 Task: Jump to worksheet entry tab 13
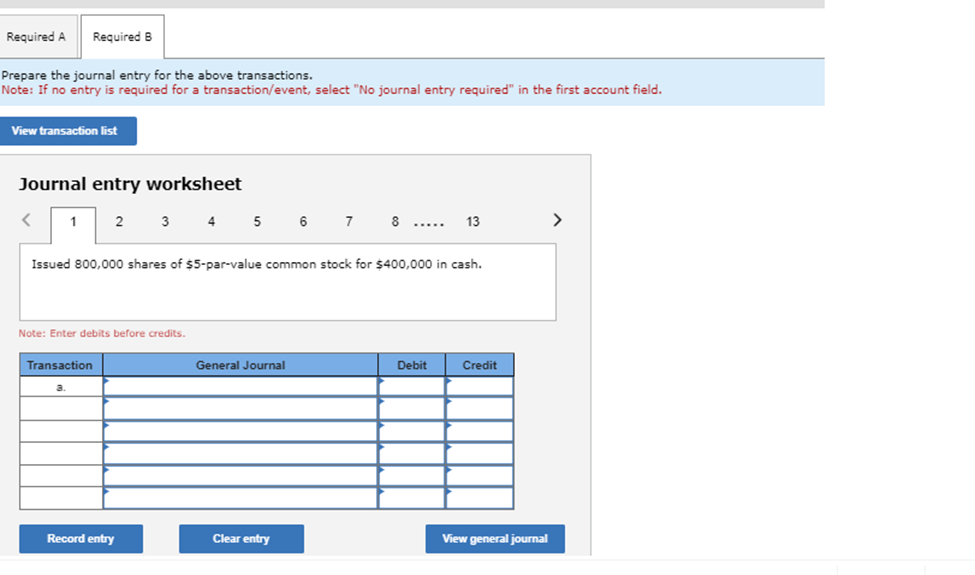click(473, 222)
